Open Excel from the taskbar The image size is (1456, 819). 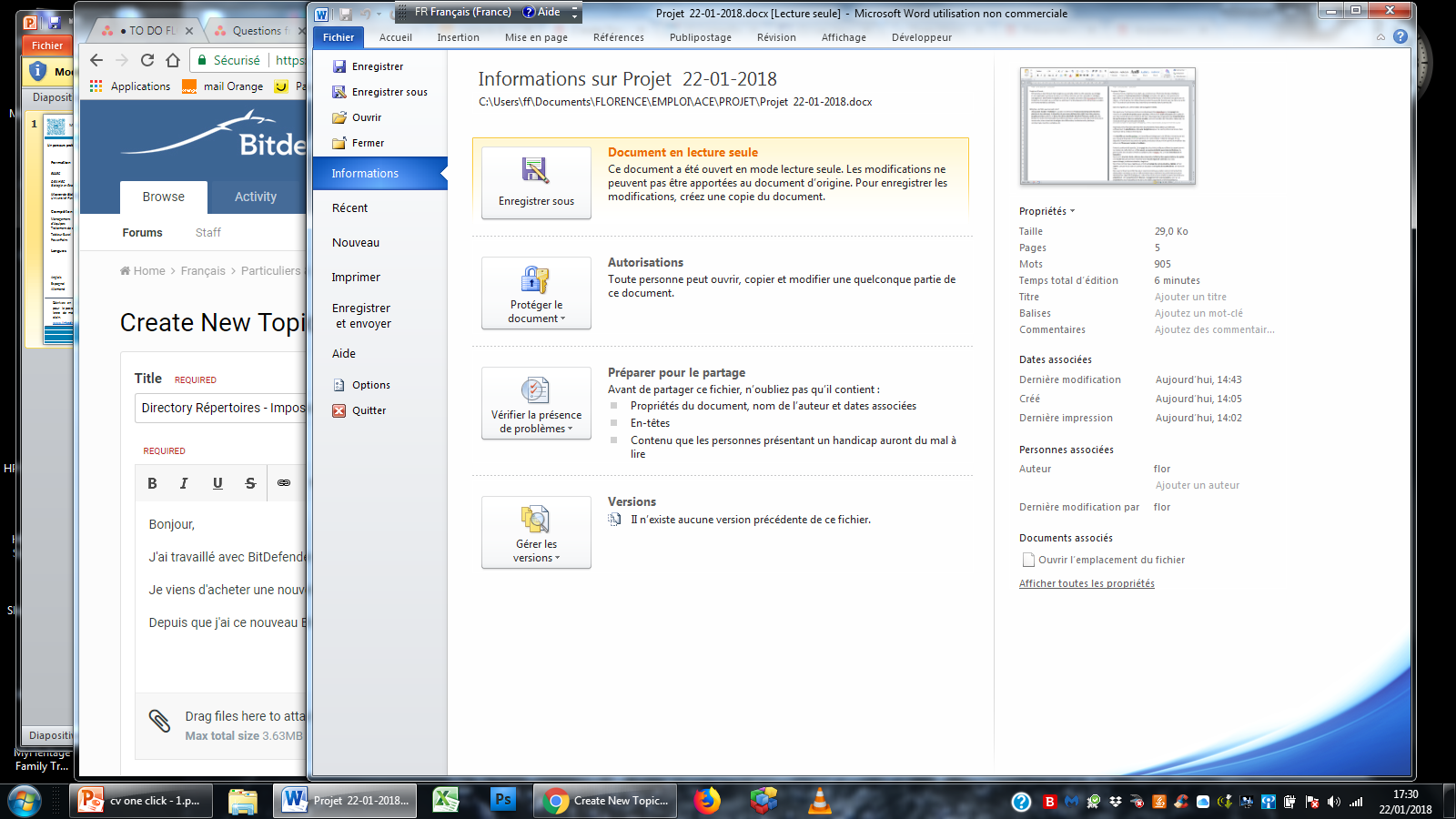pyautogui.click(x=445, y=800)
